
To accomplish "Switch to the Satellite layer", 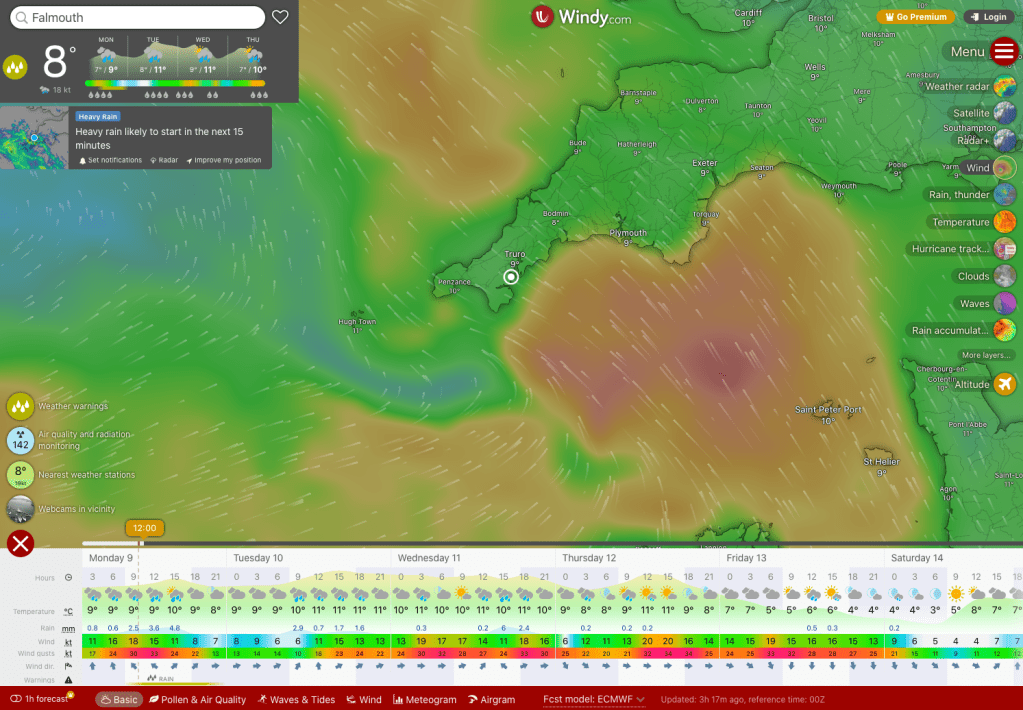I will pos(1004,114).
